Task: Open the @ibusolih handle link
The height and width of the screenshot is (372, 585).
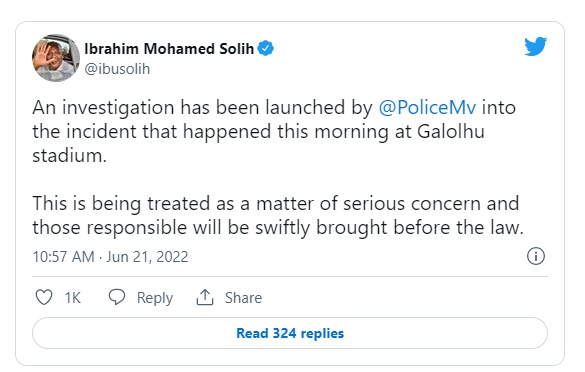Action: tap(117, 69)
